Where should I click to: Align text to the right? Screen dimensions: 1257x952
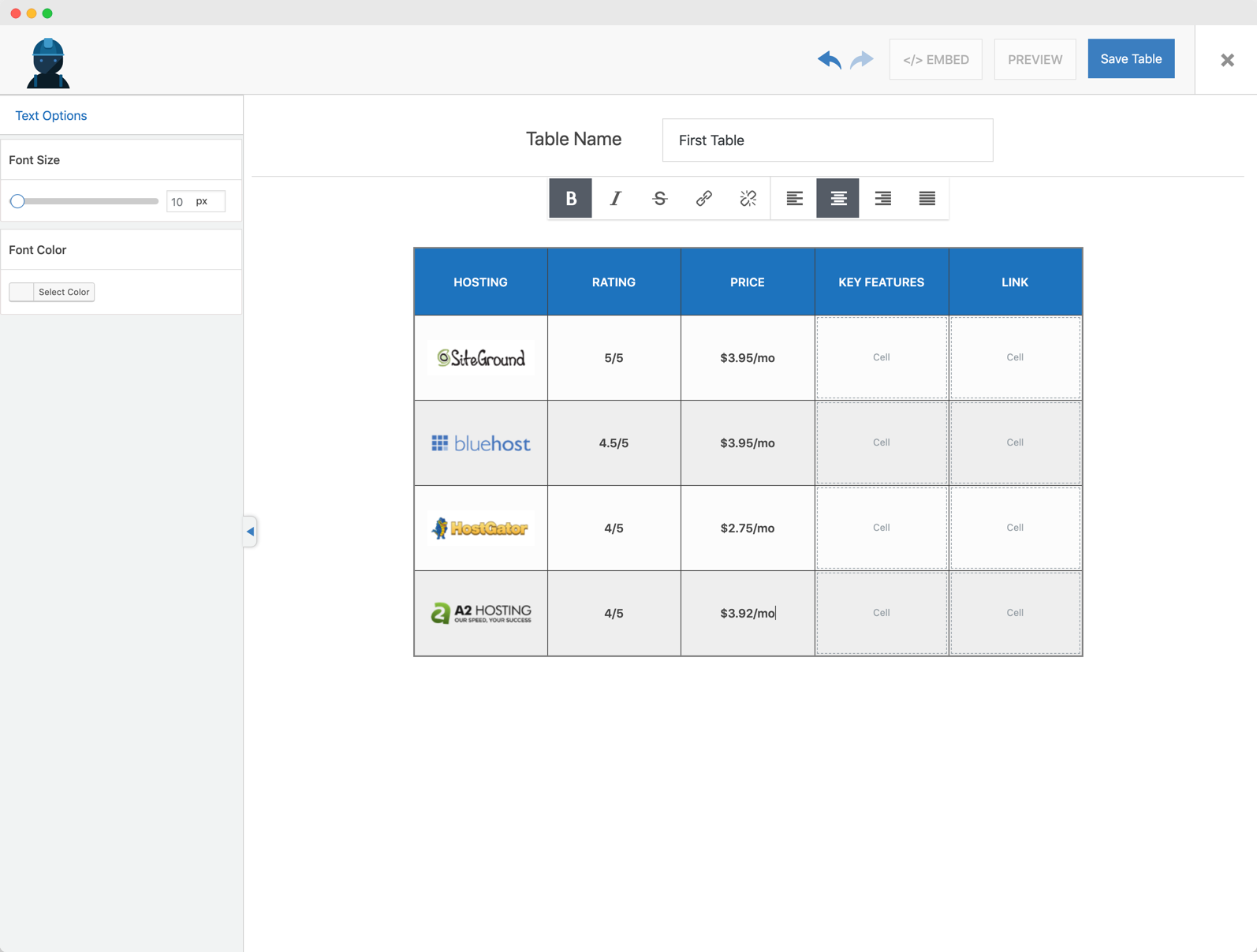882,199
